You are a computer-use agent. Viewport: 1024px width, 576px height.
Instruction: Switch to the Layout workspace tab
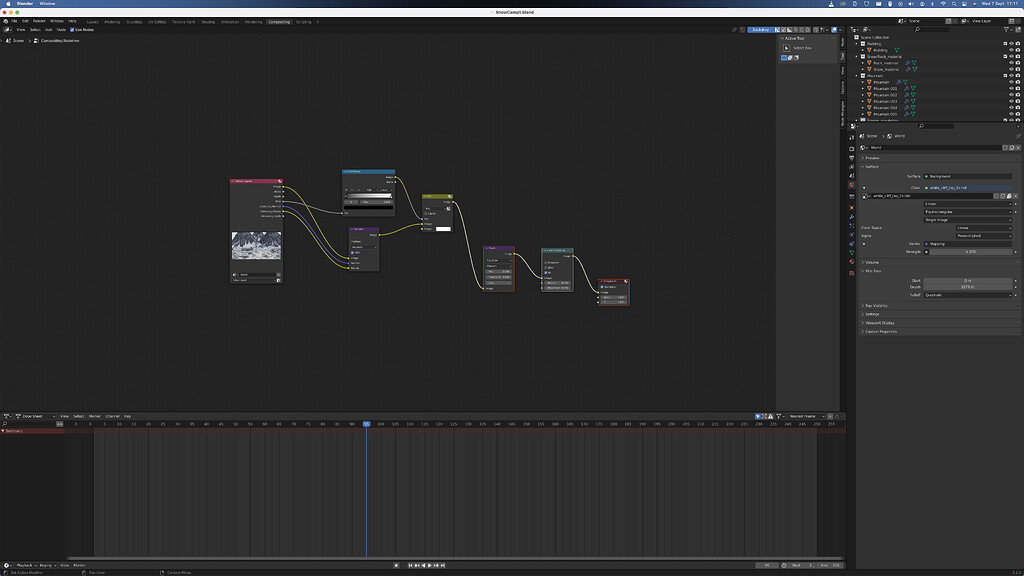tap(93, 22)
